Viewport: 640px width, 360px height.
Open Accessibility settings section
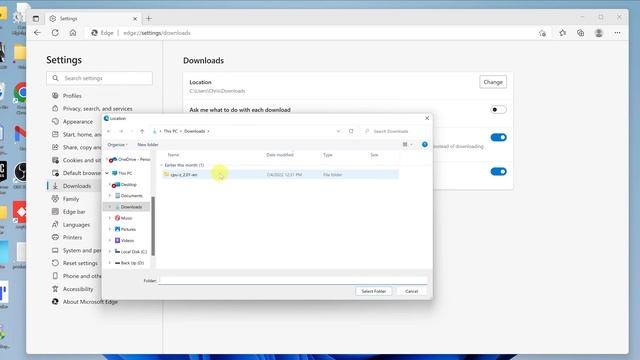coord(78,289)
